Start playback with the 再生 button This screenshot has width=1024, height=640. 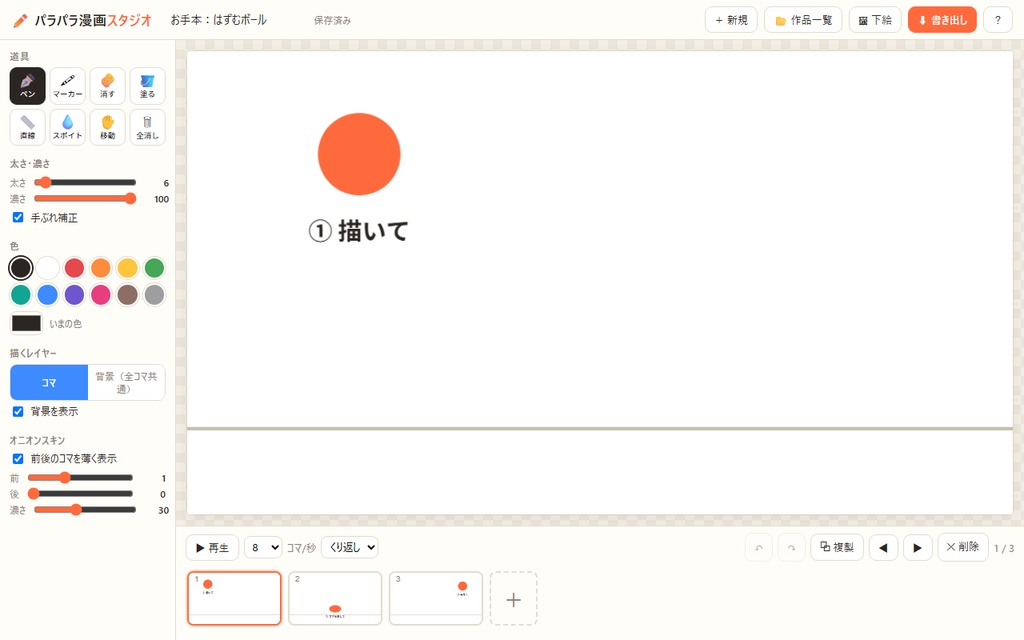click(212, 547)
